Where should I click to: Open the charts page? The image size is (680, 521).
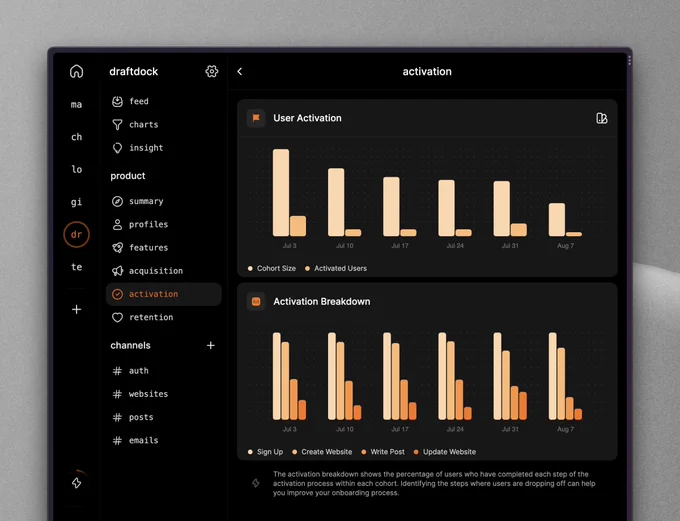pos(163,125)
